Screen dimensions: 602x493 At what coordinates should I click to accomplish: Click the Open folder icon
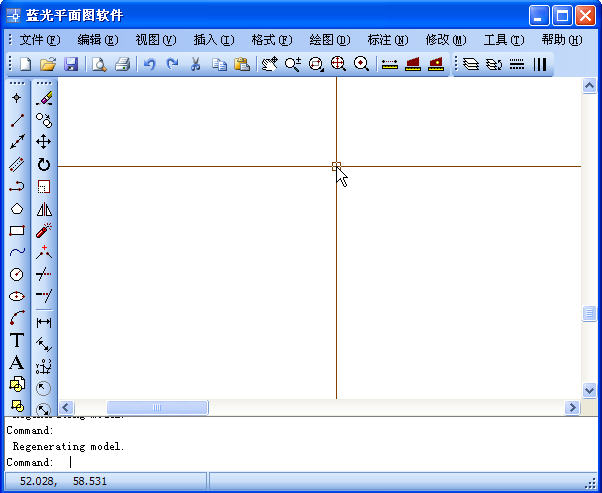[48, 64]
